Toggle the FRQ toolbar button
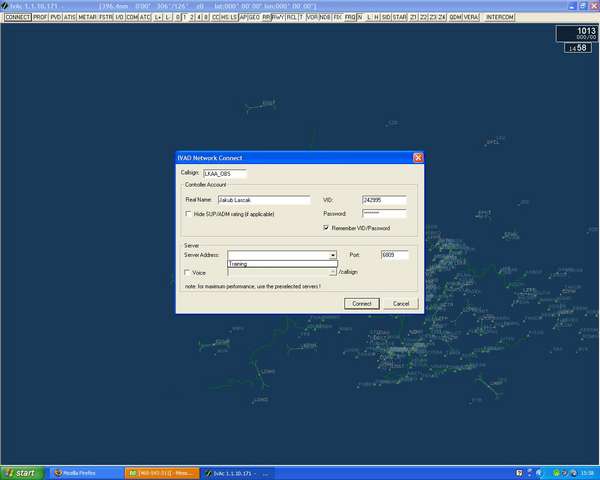 pos(350,17)
